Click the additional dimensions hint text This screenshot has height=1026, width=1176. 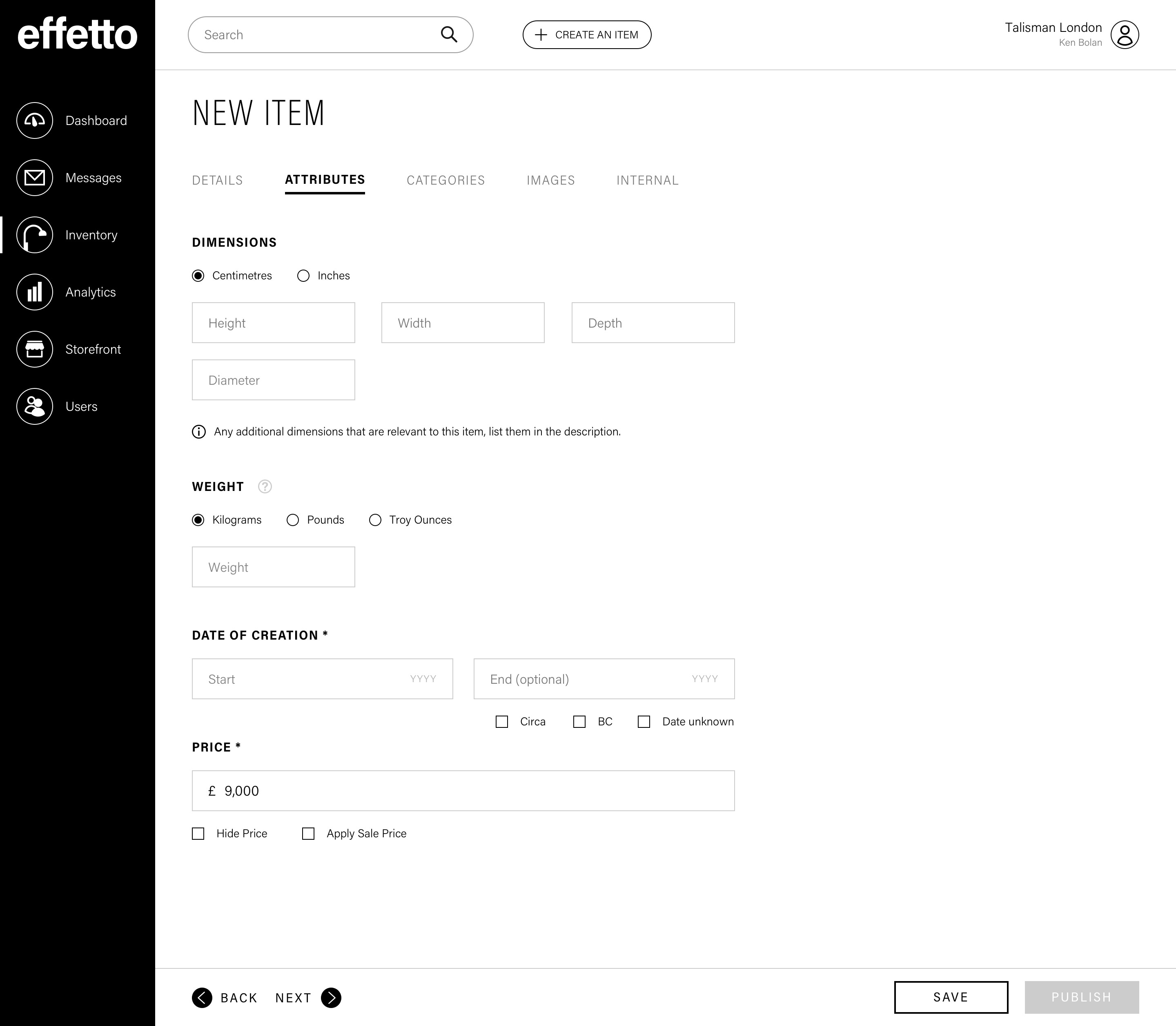[418, 432]
